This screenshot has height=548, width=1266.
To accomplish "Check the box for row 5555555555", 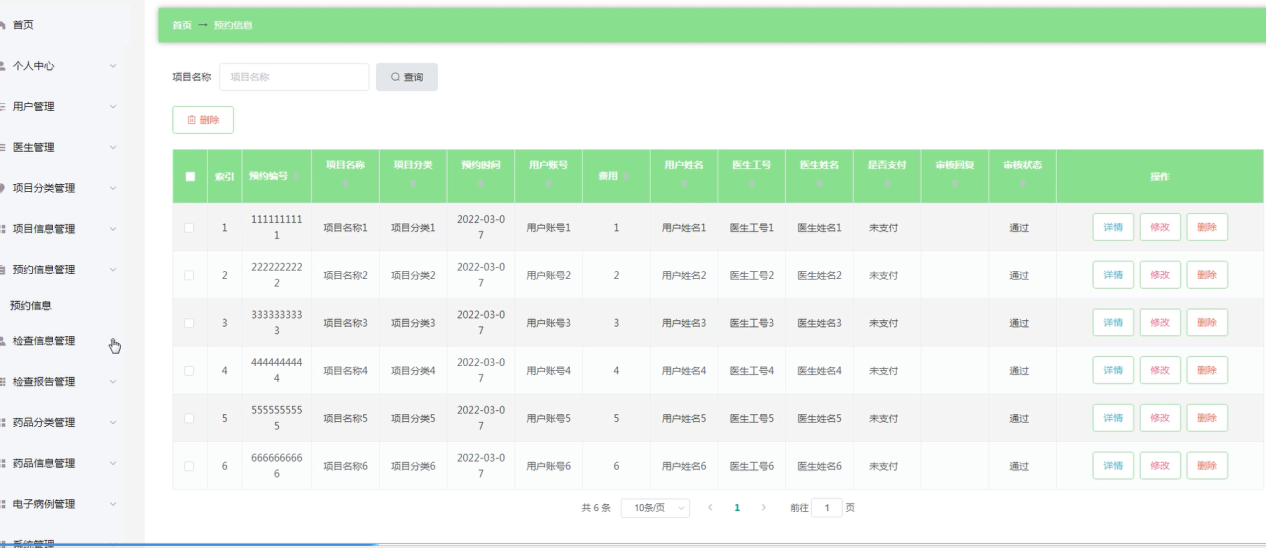I will point(190,419).
